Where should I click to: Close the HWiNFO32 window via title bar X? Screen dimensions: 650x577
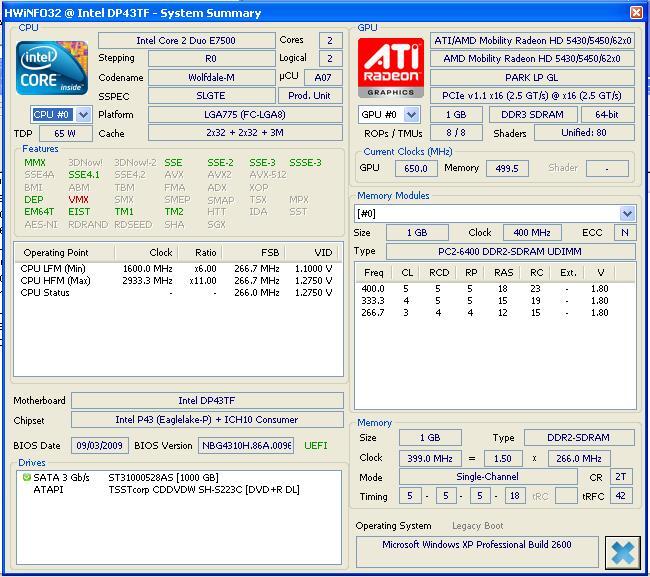[636, 12]
